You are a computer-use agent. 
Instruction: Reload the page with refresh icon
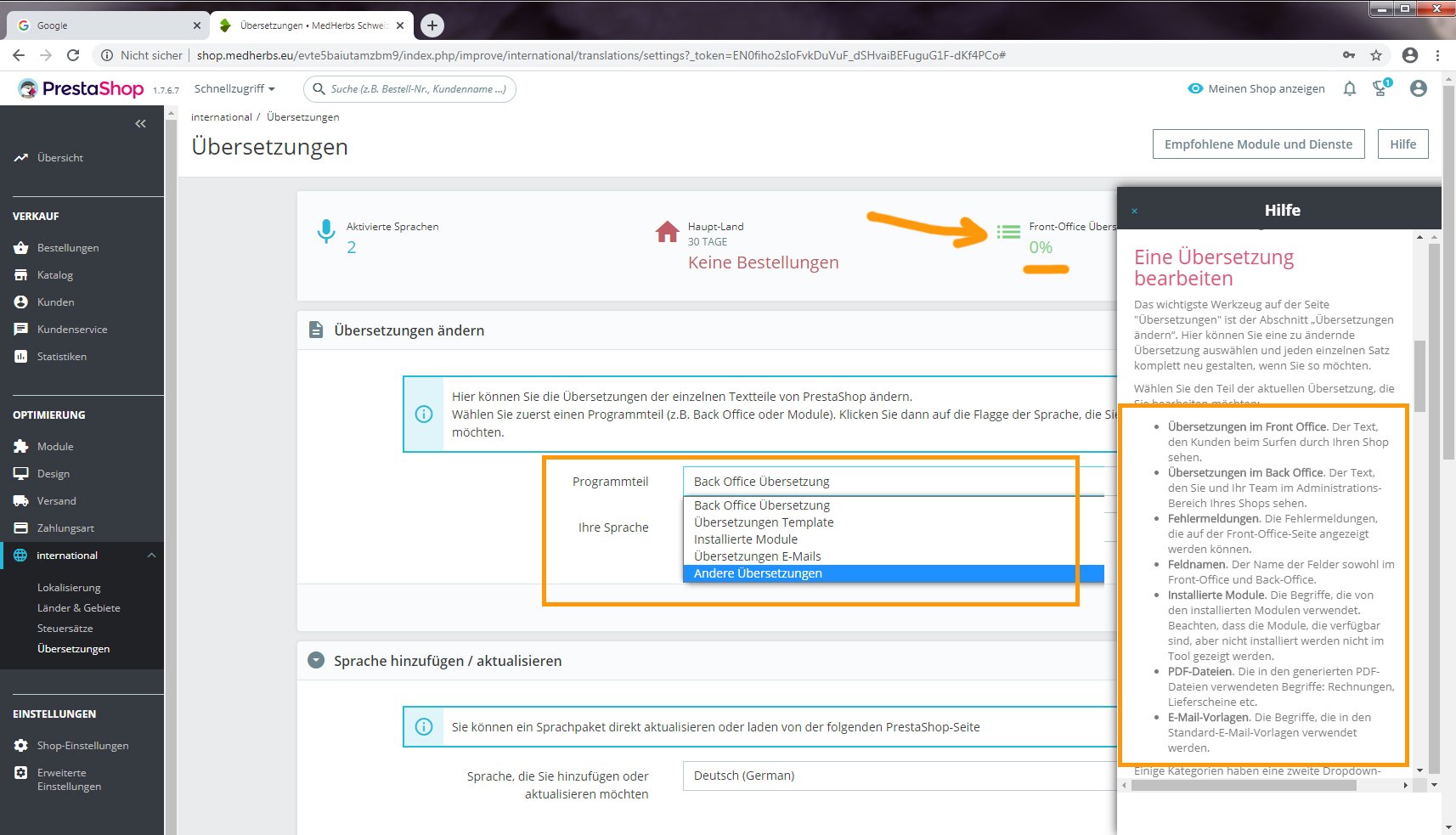pos(73,55)
